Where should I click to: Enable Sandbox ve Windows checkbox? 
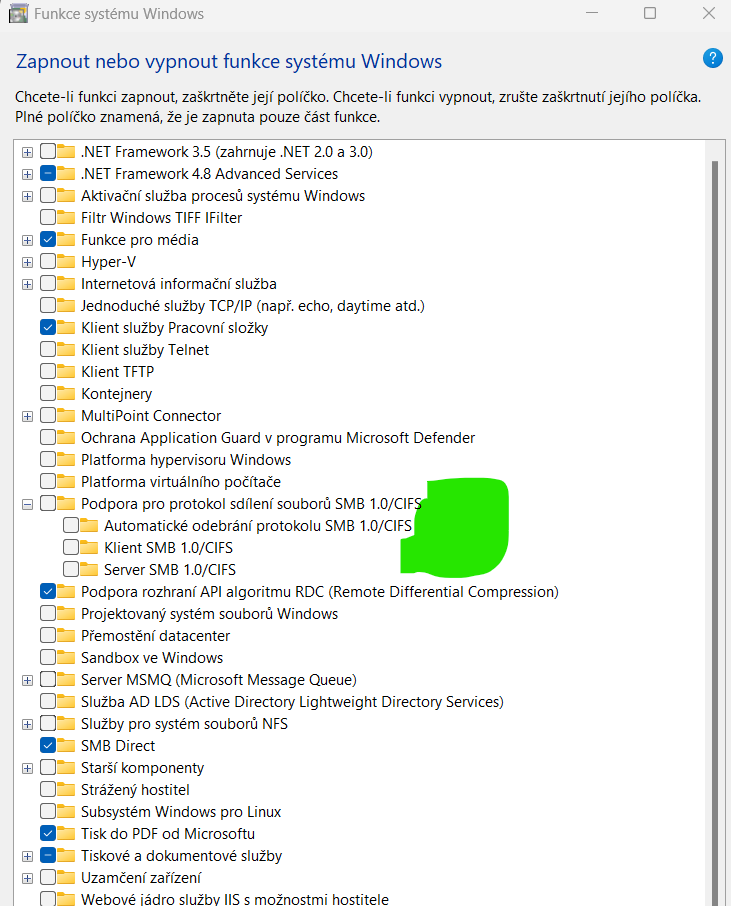click(x=48, y=657)
